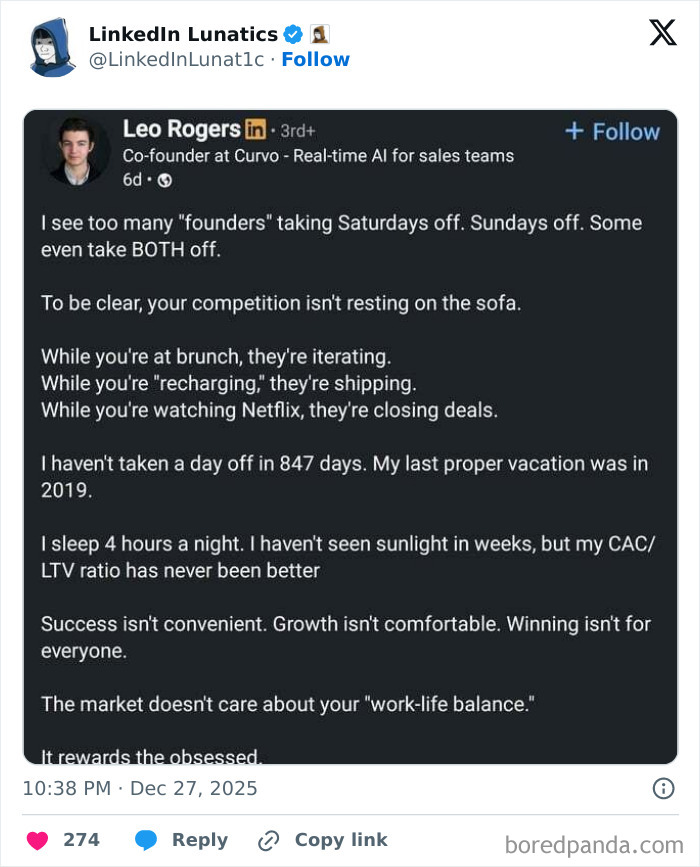This screenshot has height=867, width=700.
Task: Open the 6d post age details
Action: tap(130, 178)
